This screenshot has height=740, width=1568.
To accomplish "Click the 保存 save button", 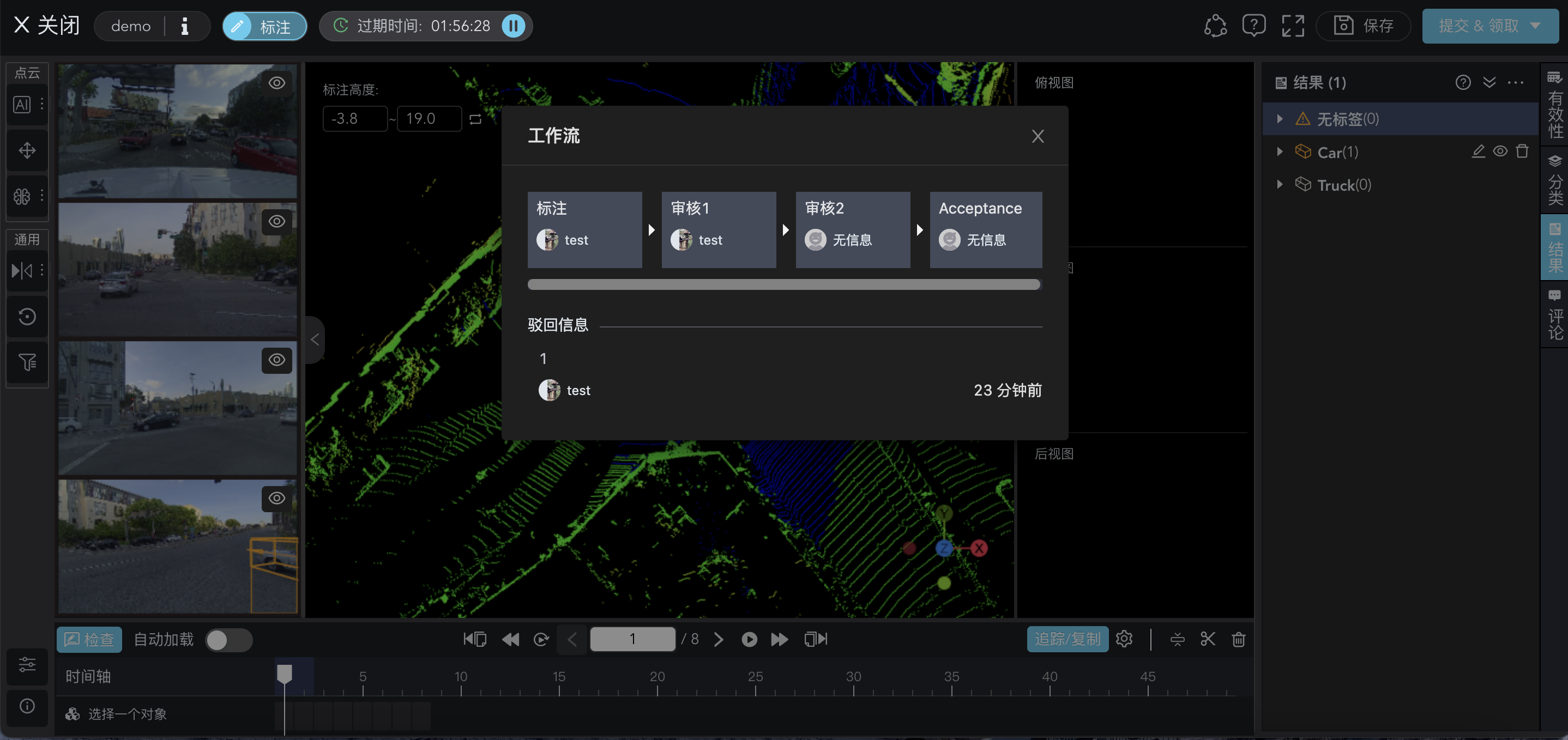I will pyautogui.click(x=1364, y=26).
